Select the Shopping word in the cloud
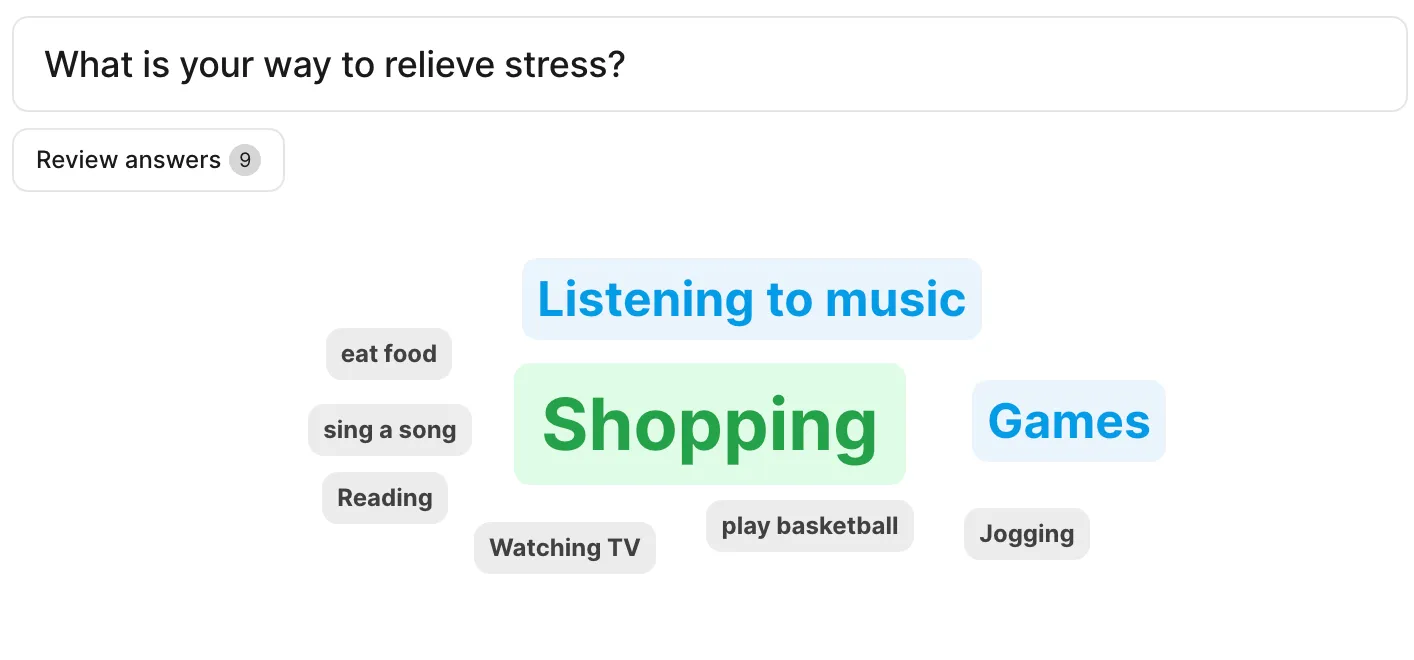Viewport: 1414px width, 660px height. [x=709, y=424]
